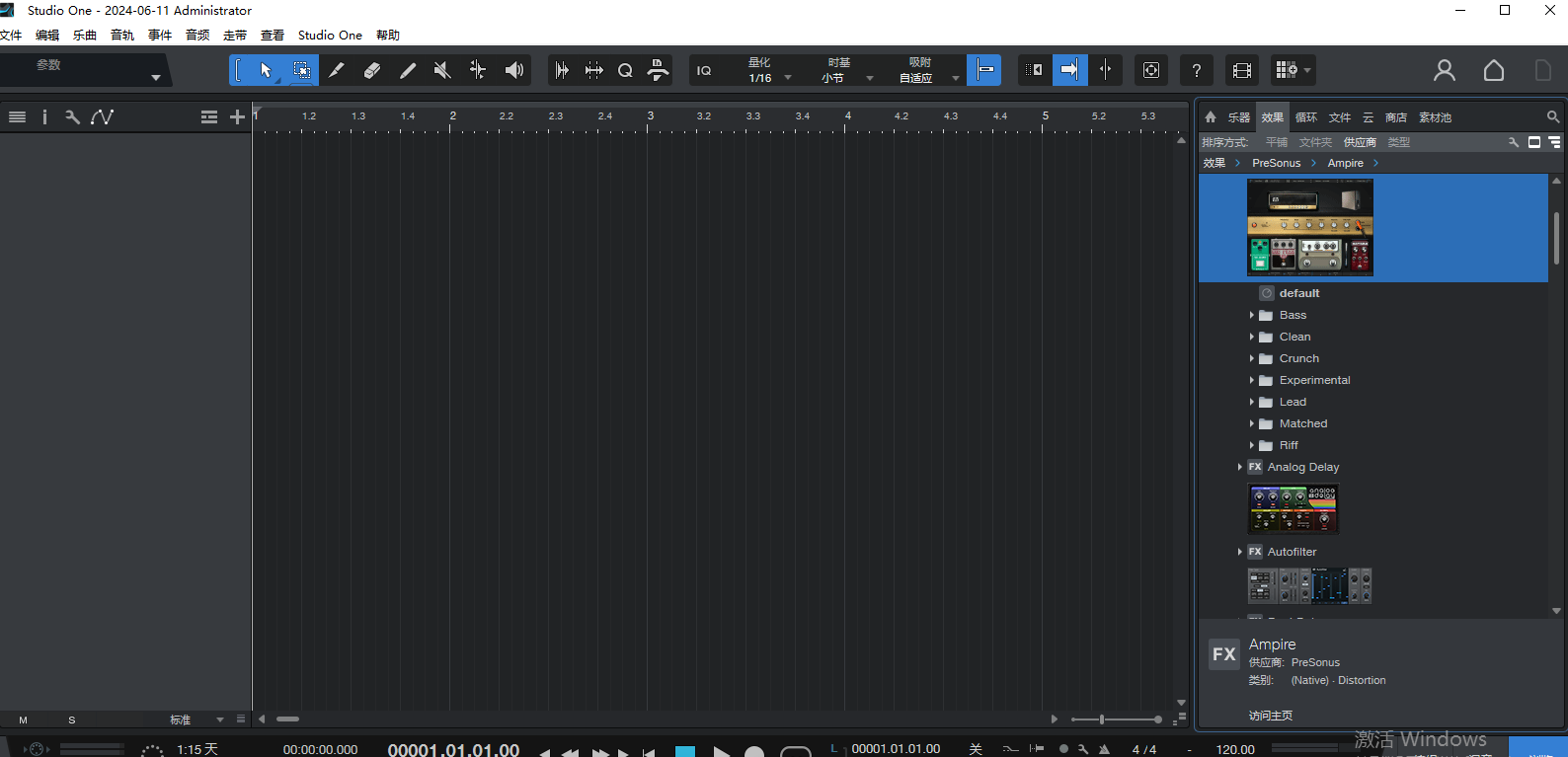
Task: Click the browser home icon
Action: 1211,116
